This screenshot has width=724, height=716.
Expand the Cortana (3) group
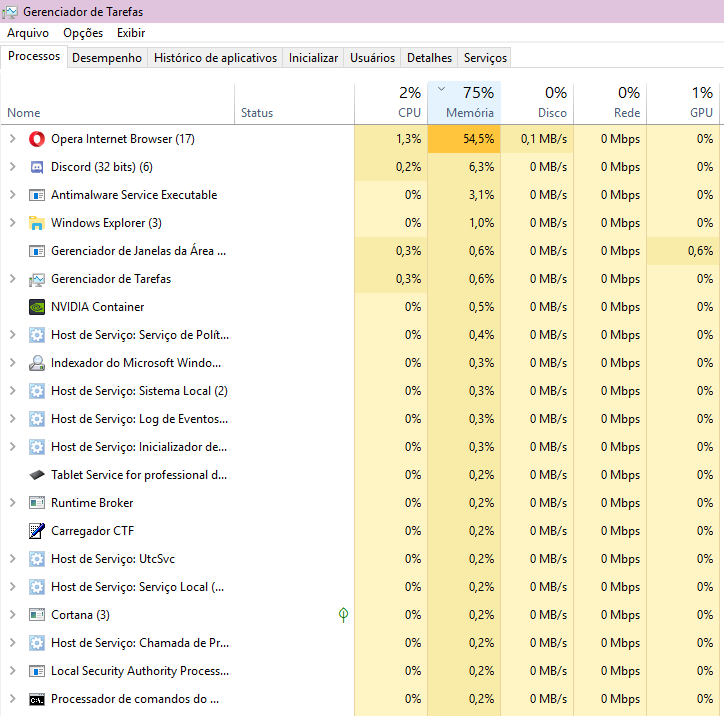[x=13, y=615]
